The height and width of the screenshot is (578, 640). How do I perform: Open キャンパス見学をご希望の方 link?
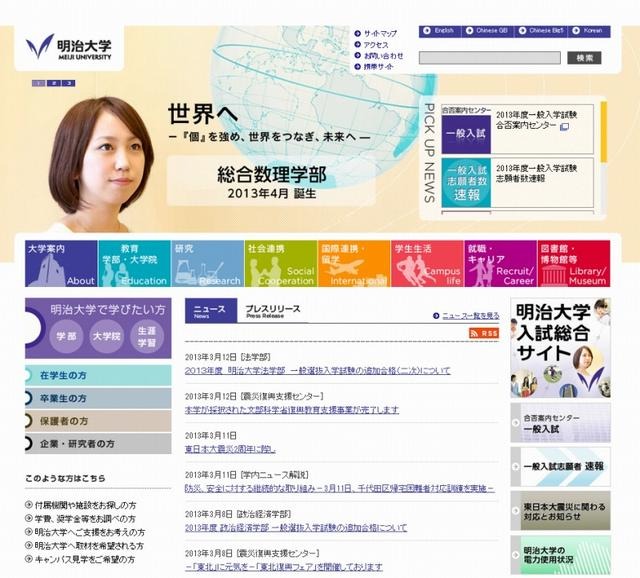tap(84, 559)
